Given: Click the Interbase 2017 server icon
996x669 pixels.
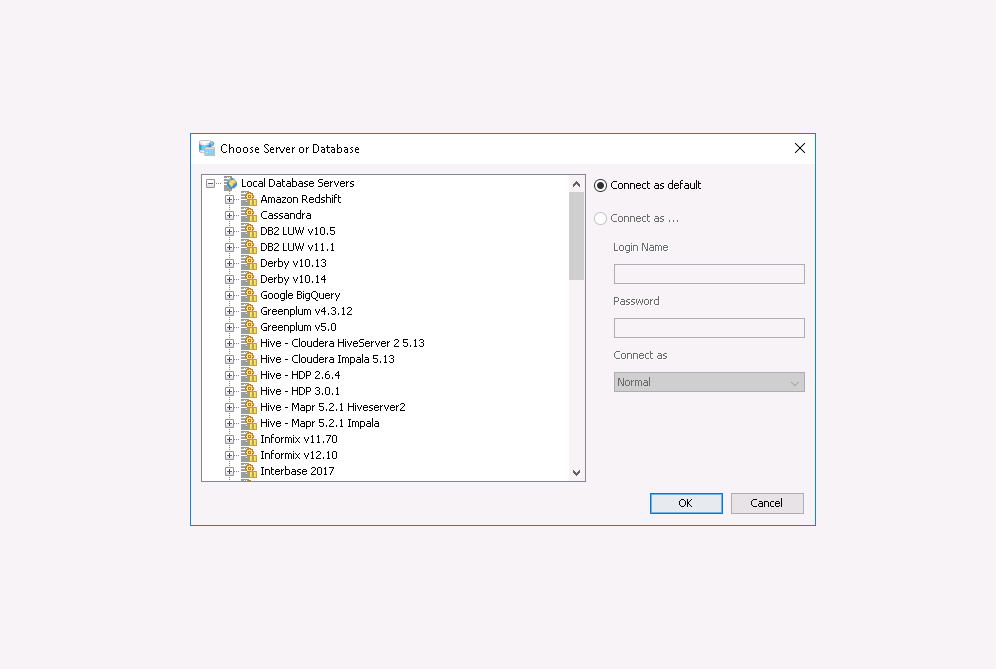Looking at the screenshot, I should 249,471.
